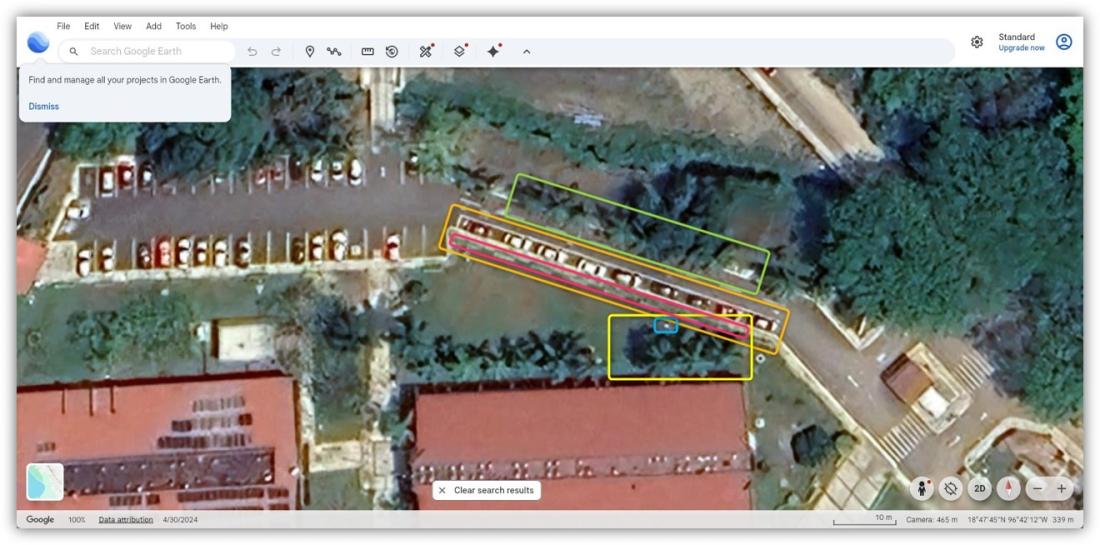Open the File menu
This screenshot has width=1100, height=545.
click(64, 26)
